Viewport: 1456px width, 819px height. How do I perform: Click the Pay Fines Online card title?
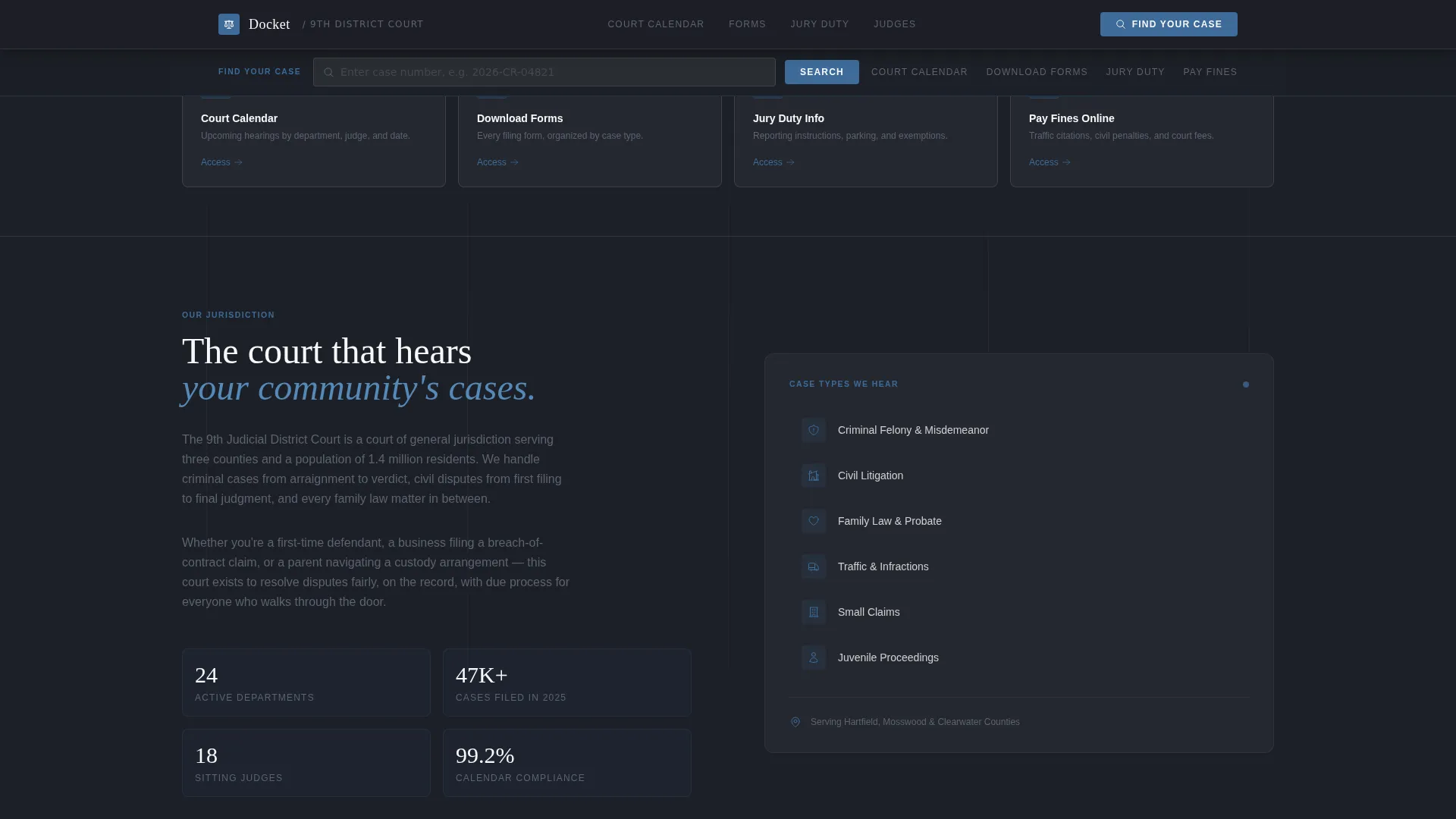click(1072, 118)
